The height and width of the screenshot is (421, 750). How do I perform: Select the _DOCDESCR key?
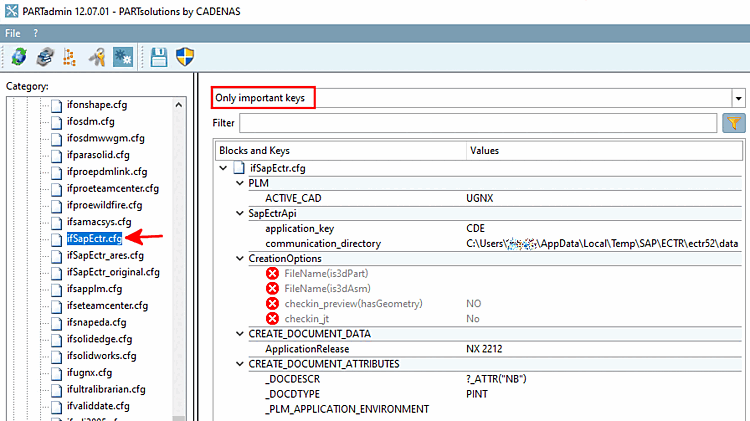point(293,379)
